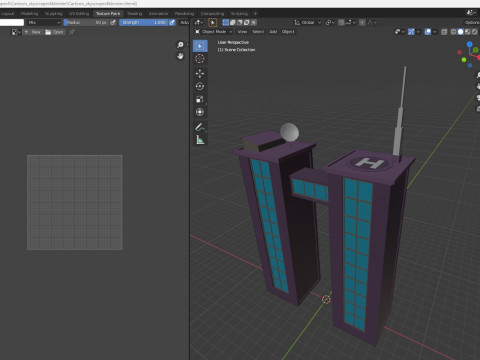
Task: Toggle radius pen pressure icon
Action: click(x=113, y=22)
